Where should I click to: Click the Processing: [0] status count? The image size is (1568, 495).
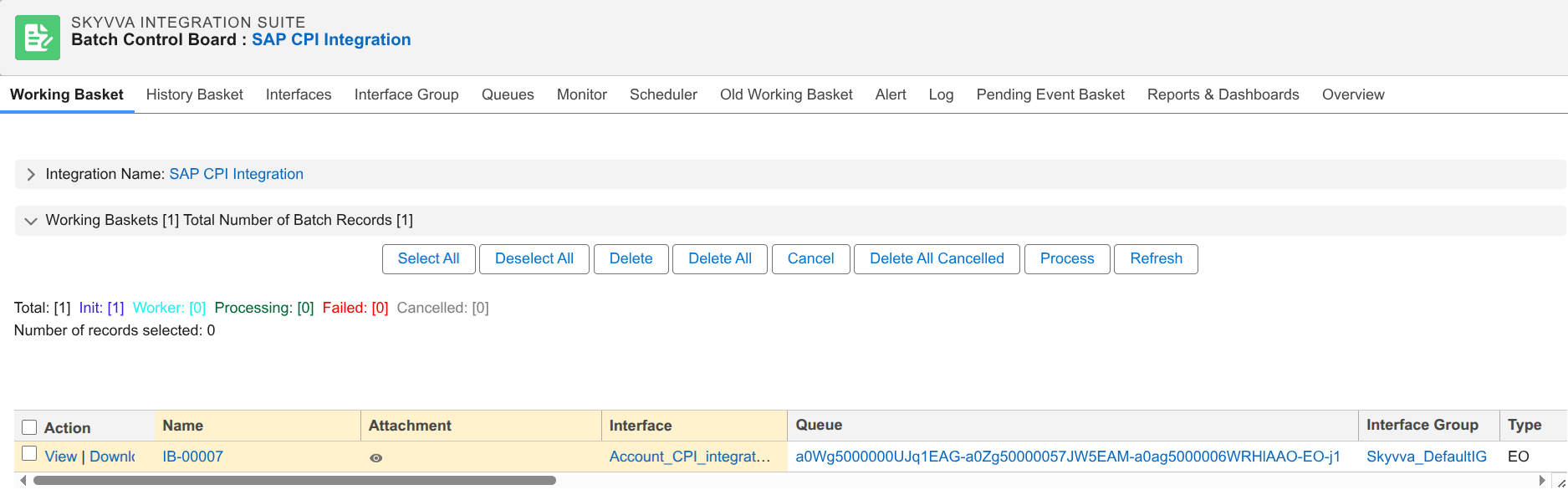click(x=264, y=308)
